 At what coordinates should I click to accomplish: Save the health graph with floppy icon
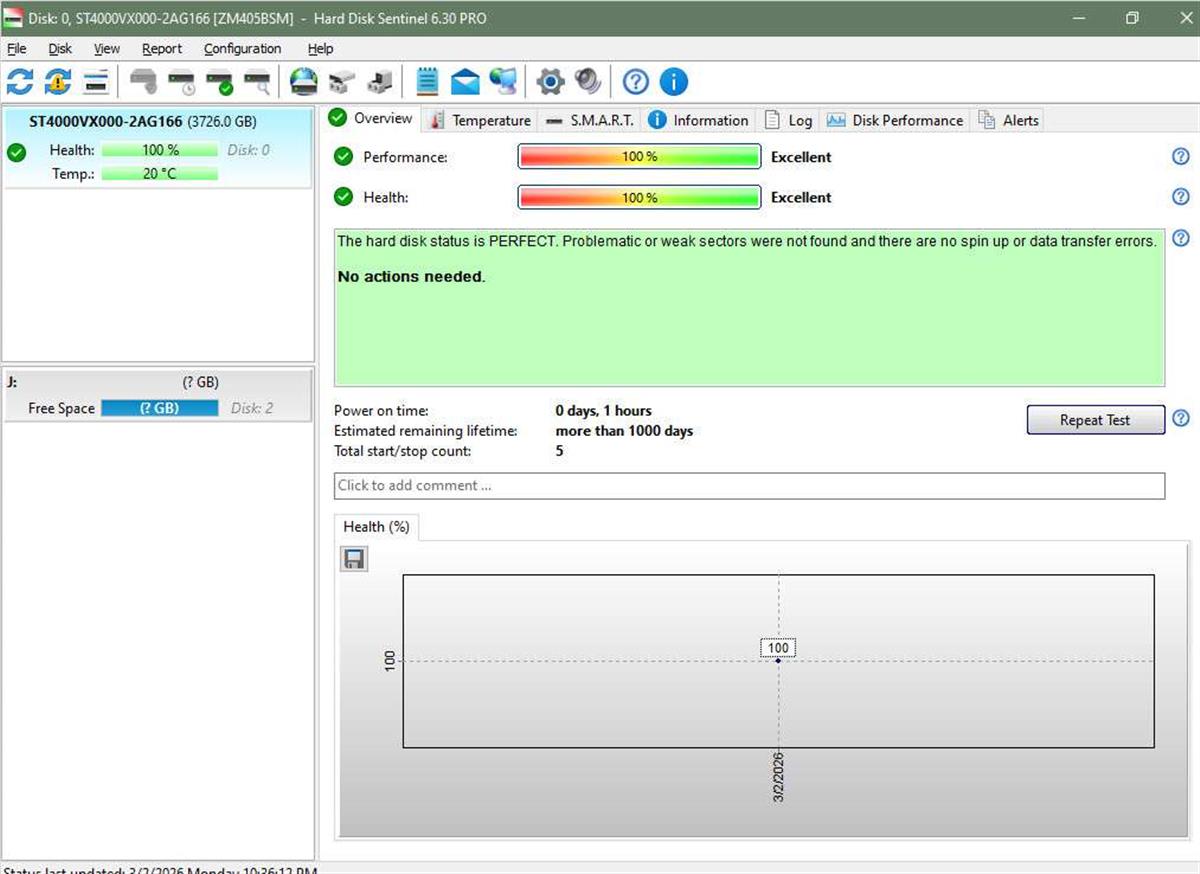(x=354, y=559)
